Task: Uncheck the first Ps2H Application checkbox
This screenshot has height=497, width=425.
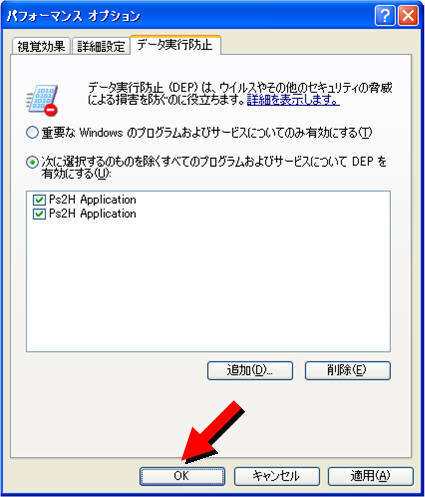Action: click(x=39, y=200)
